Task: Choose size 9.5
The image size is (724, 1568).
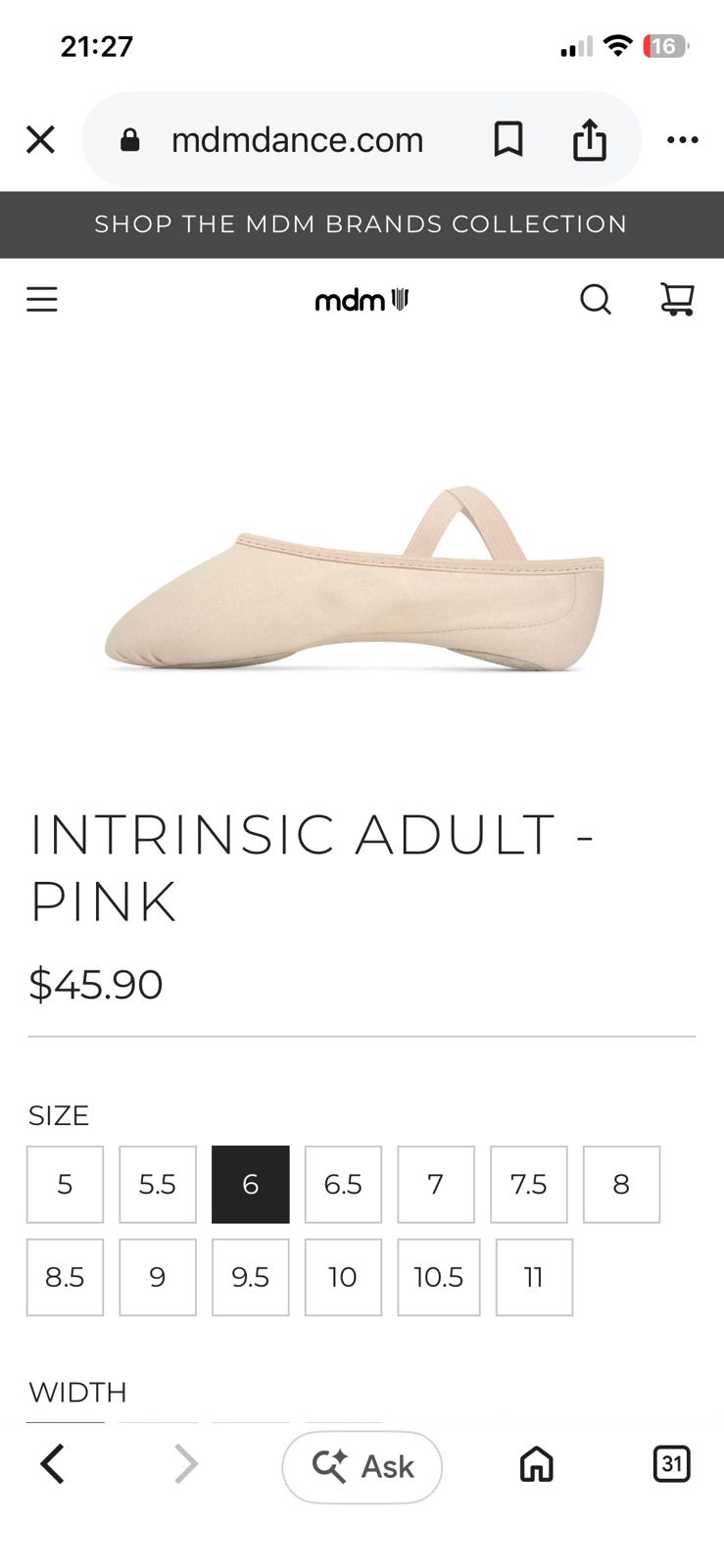Action: click(251, 1277)
